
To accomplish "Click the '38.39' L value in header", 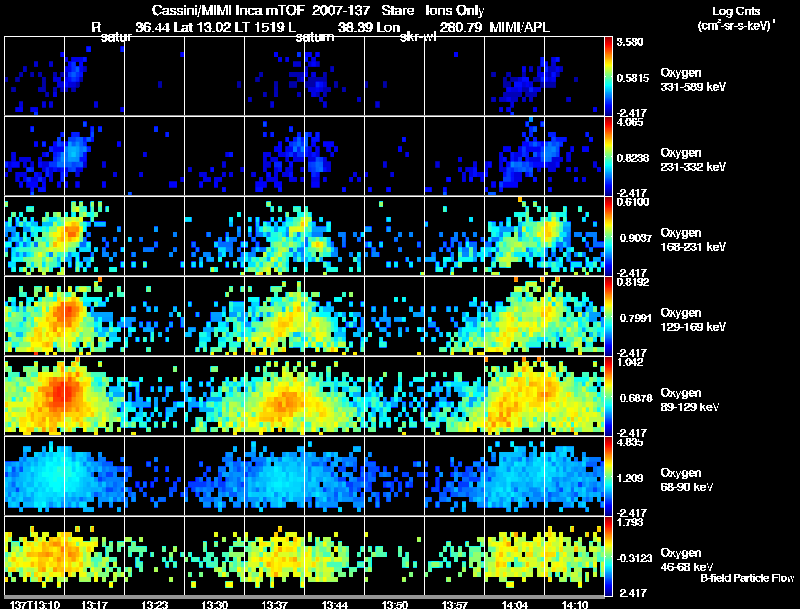I will click(x=355, y=28).
